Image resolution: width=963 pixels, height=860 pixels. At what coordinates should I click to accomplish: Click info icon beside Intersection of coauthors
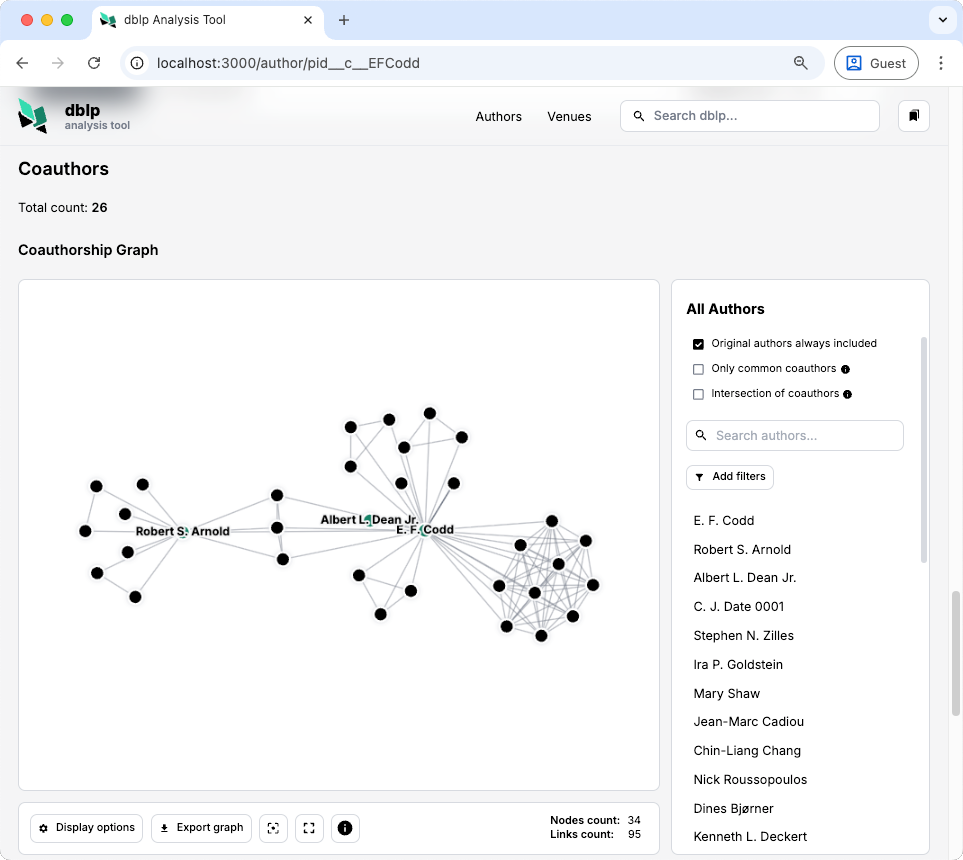[848, 394]
